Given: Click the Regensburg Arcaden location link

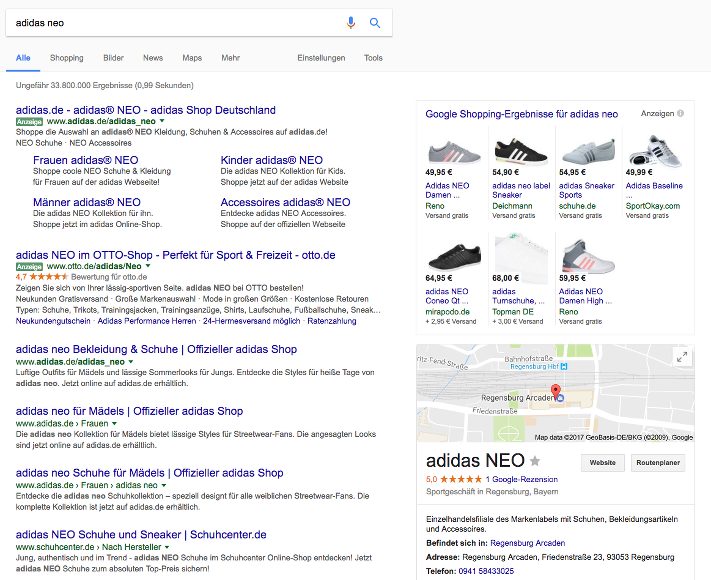Looking at the screenshot, I should [527, 543].
